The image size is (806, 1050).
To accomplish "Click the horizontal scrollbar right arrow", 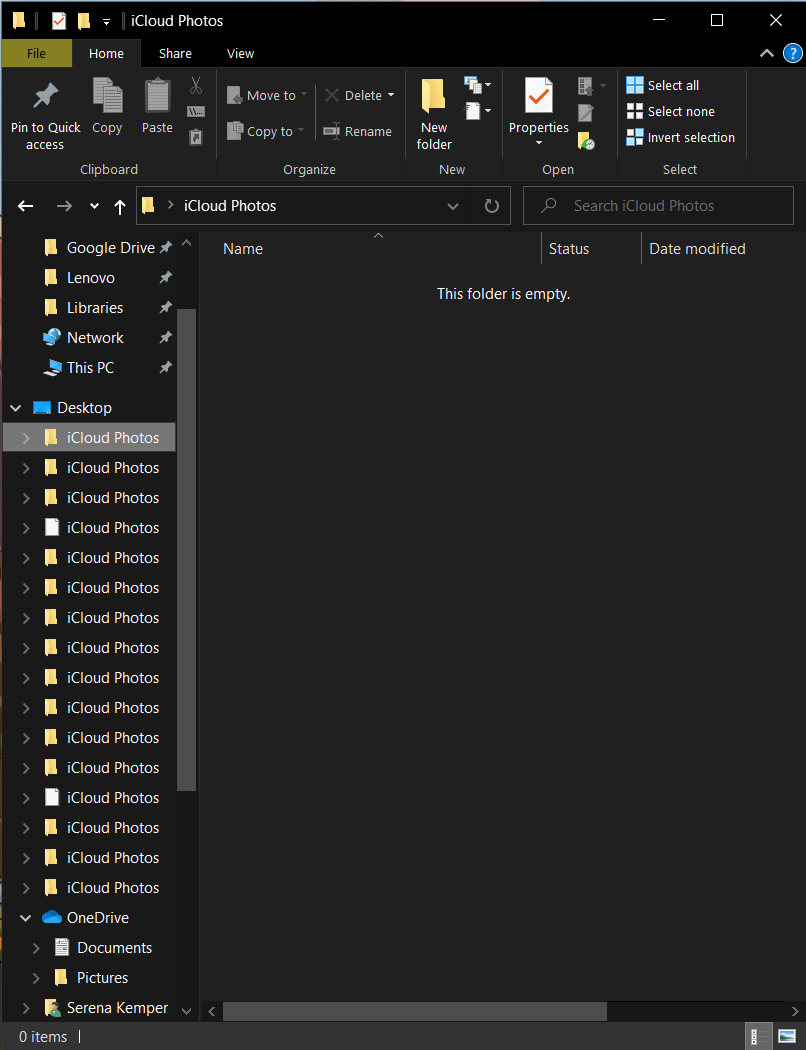I will coord(795,1011).
